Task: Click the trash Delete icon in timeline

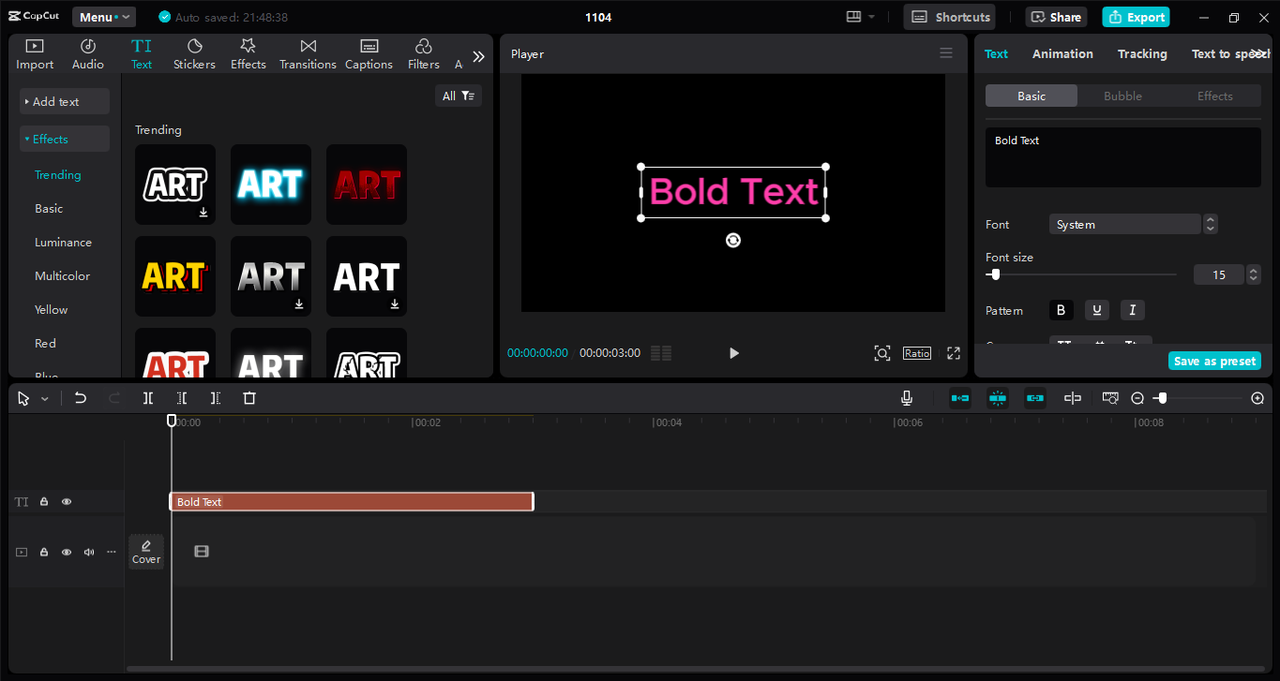Action: 250,398
